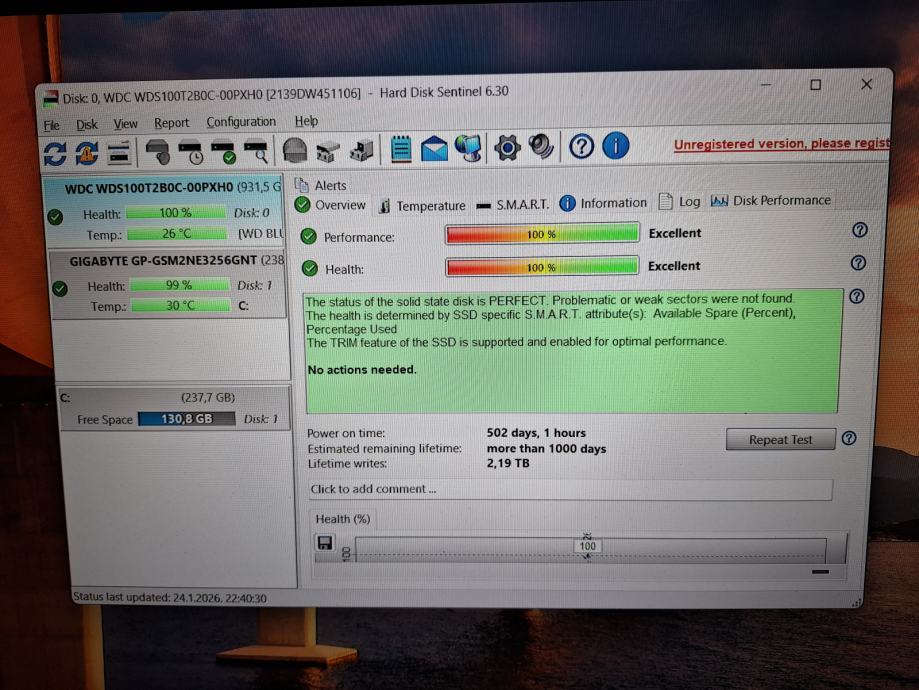Click Unregistered version registration link
This screenshot has height=690, width=919.
(782, 144)
